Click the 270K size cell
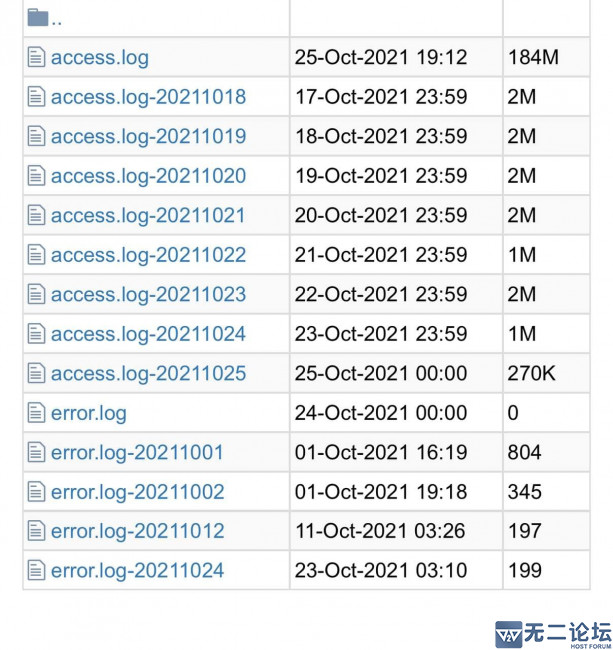 click(546, 373)
